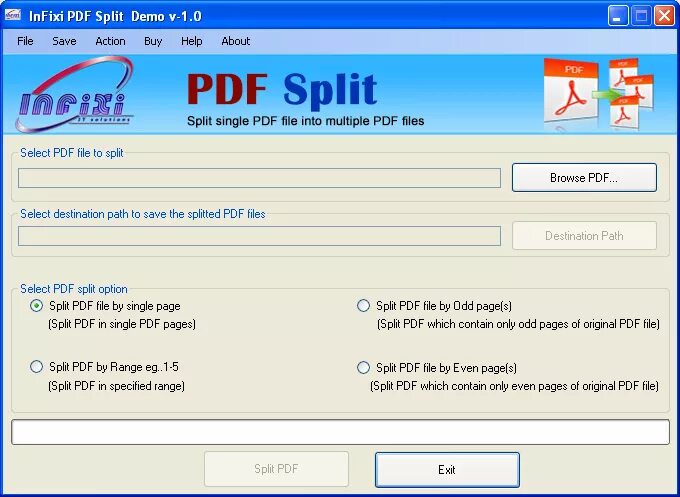Click the Exit button
This screenshot has width=680, height=497.
pyautogui.click(x=447, y=470)
